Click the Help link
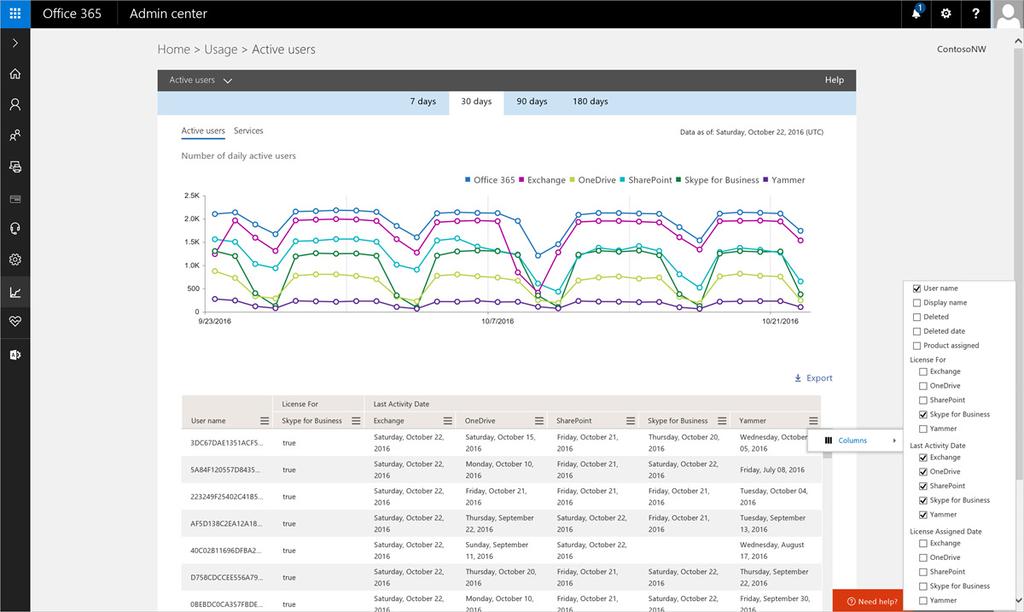Image resolution: width=1024 pixels, height=612 pixels. (834, 80)
